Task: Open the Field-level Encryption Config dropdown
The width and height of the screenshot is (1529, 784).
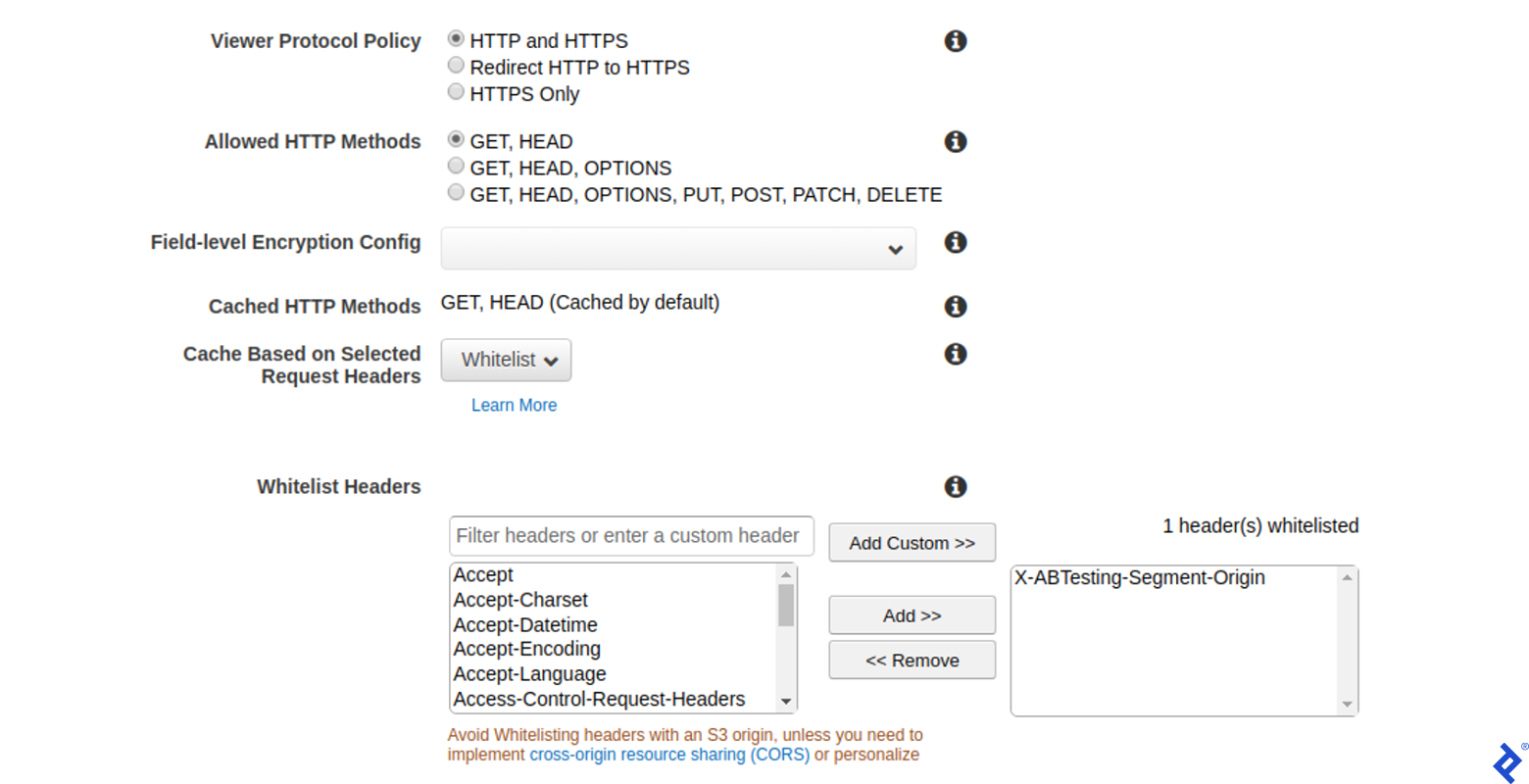Action: pos(677,248)
